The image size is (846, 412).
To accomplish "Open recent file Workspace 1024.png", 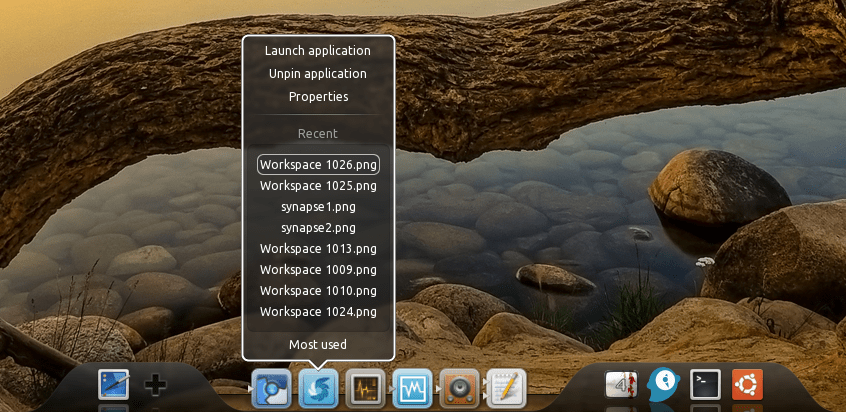I will click(x=318, y=311).
